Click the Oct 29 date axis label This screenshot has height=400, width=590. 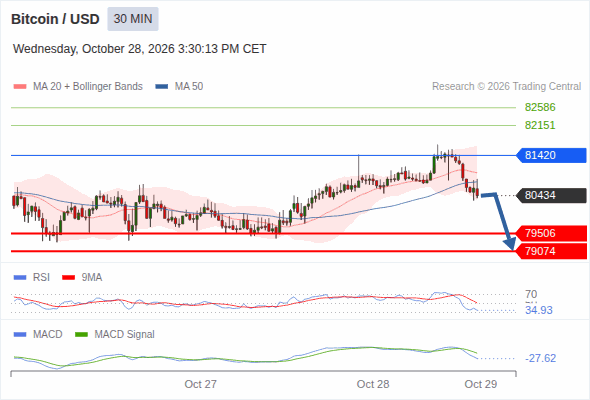tap(481, 384)
